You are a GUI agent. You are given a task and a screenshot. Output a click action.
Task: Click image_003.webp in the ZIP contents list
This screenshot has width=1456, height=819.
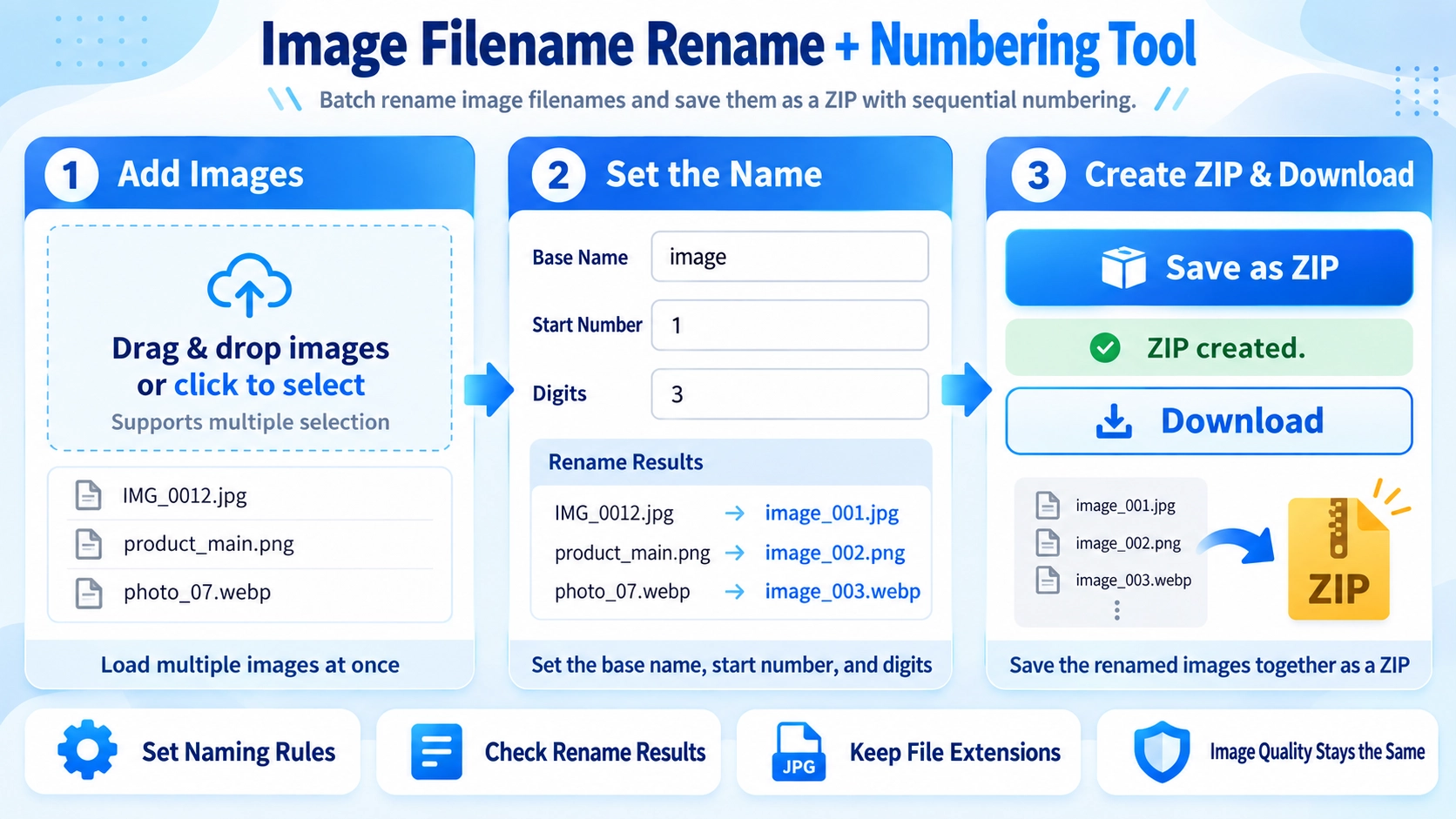tap(1133, 581)
